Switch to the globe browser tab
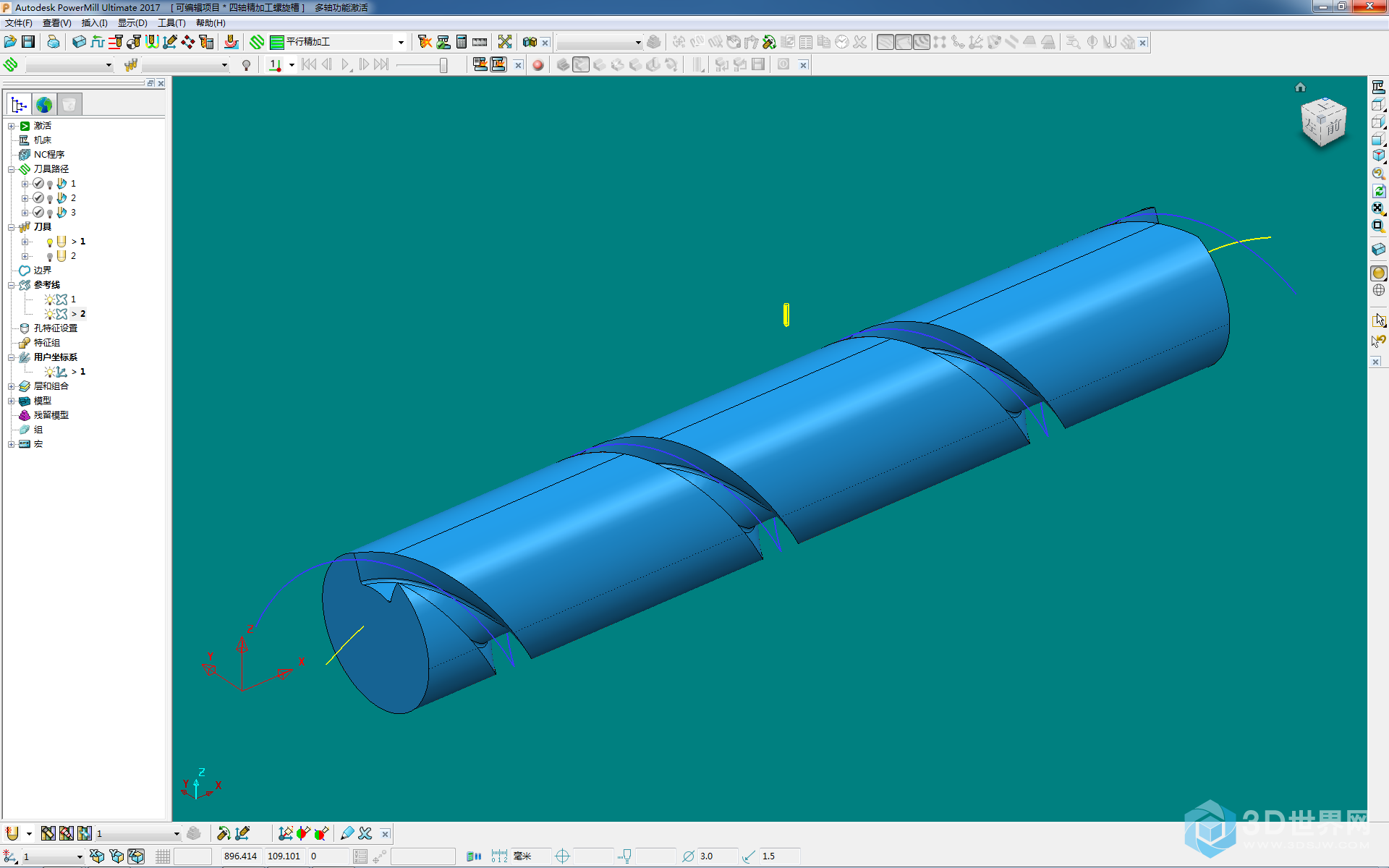1389x868 pixels. [44, 105]
